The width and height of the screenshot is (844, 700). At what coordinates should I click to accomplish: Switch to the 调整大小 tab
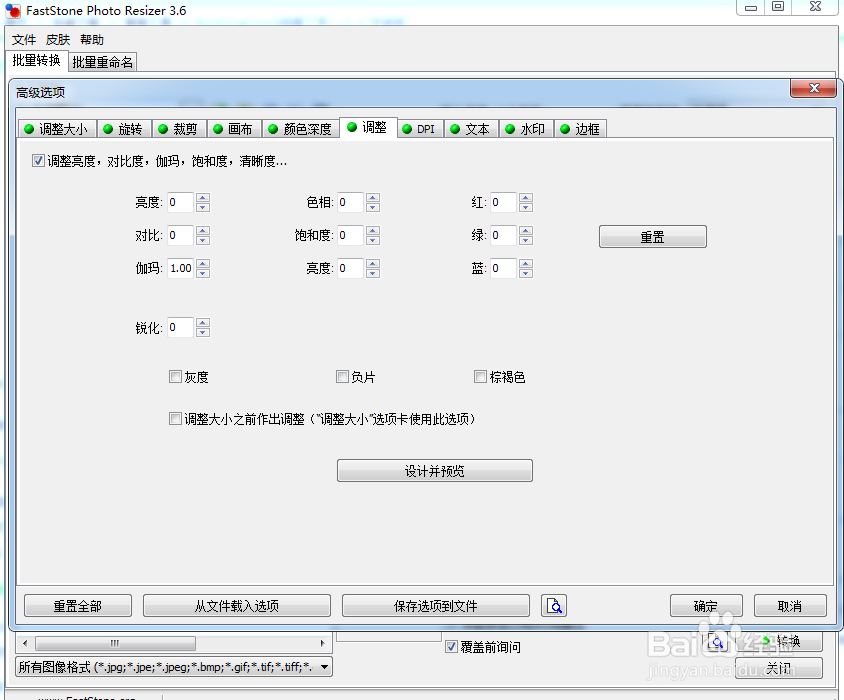point(57,129)
